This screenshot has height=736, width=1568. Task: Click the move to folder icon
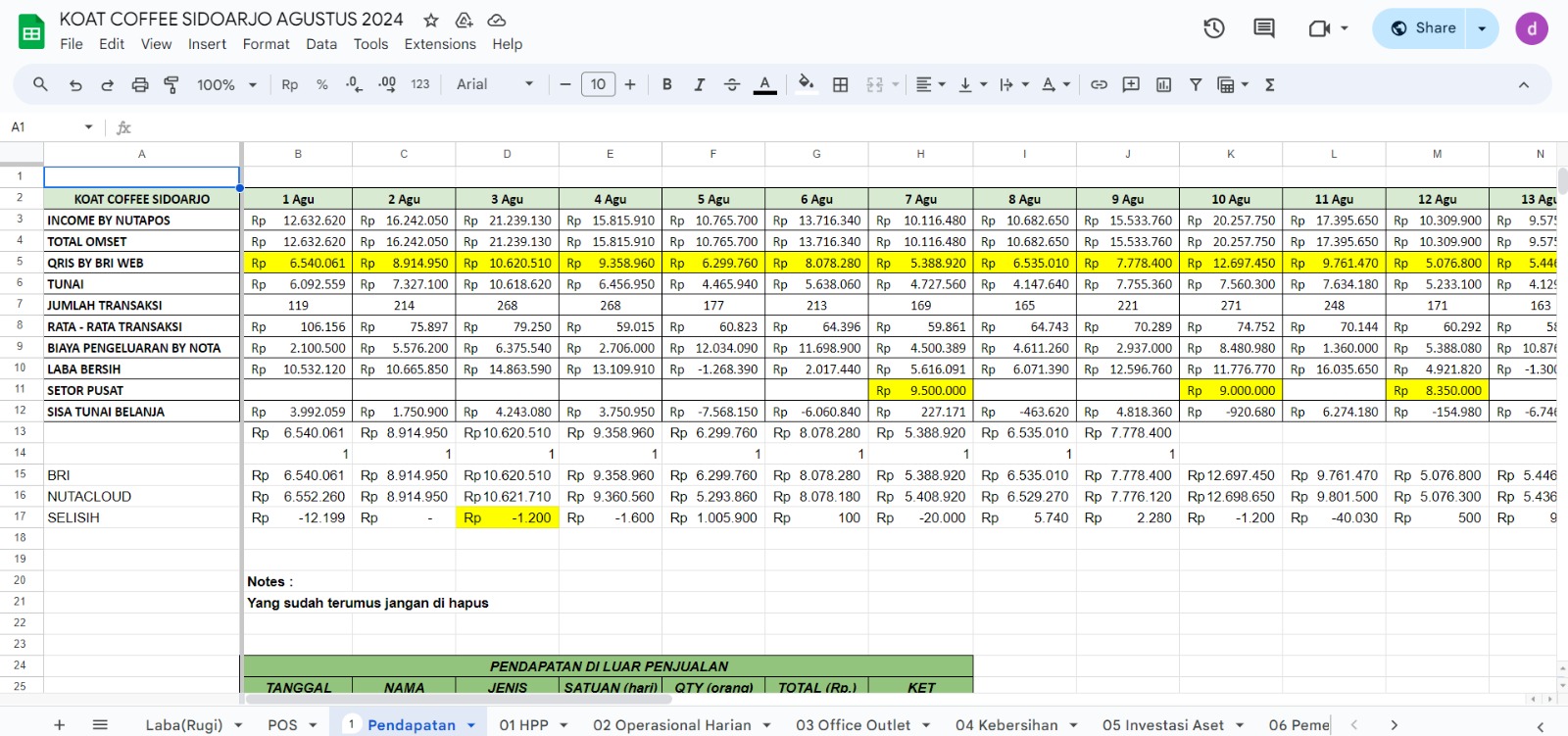(464, 20)
